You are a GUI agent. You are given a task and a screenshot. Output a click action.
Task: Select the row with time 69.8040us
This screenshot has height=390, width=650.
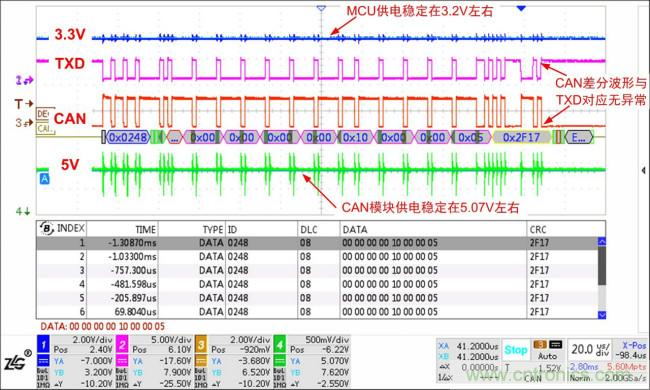[317, 311]
